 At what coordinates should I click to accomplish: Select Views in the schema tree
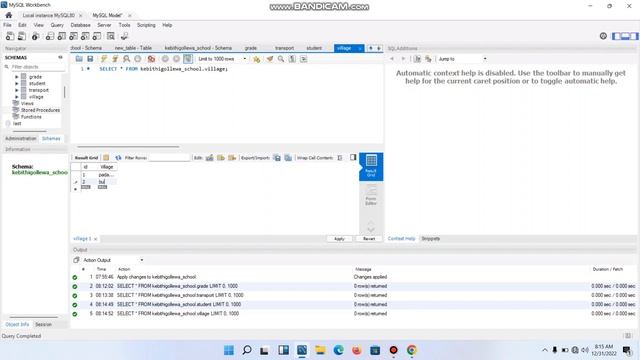click(x=27, y=103)
